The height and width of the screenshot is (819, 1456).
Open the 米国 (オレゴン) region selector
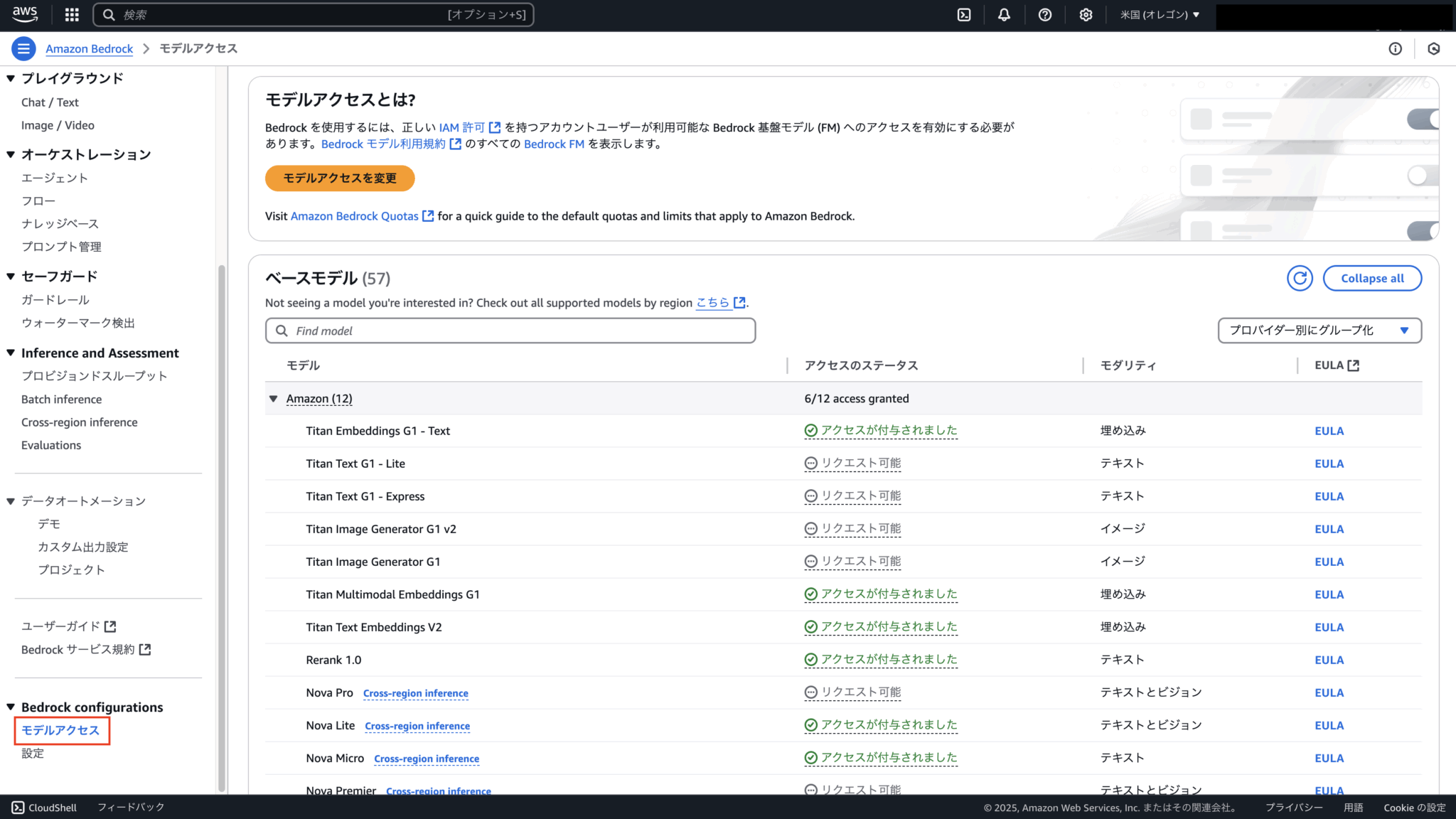[x=1160, y=14]
